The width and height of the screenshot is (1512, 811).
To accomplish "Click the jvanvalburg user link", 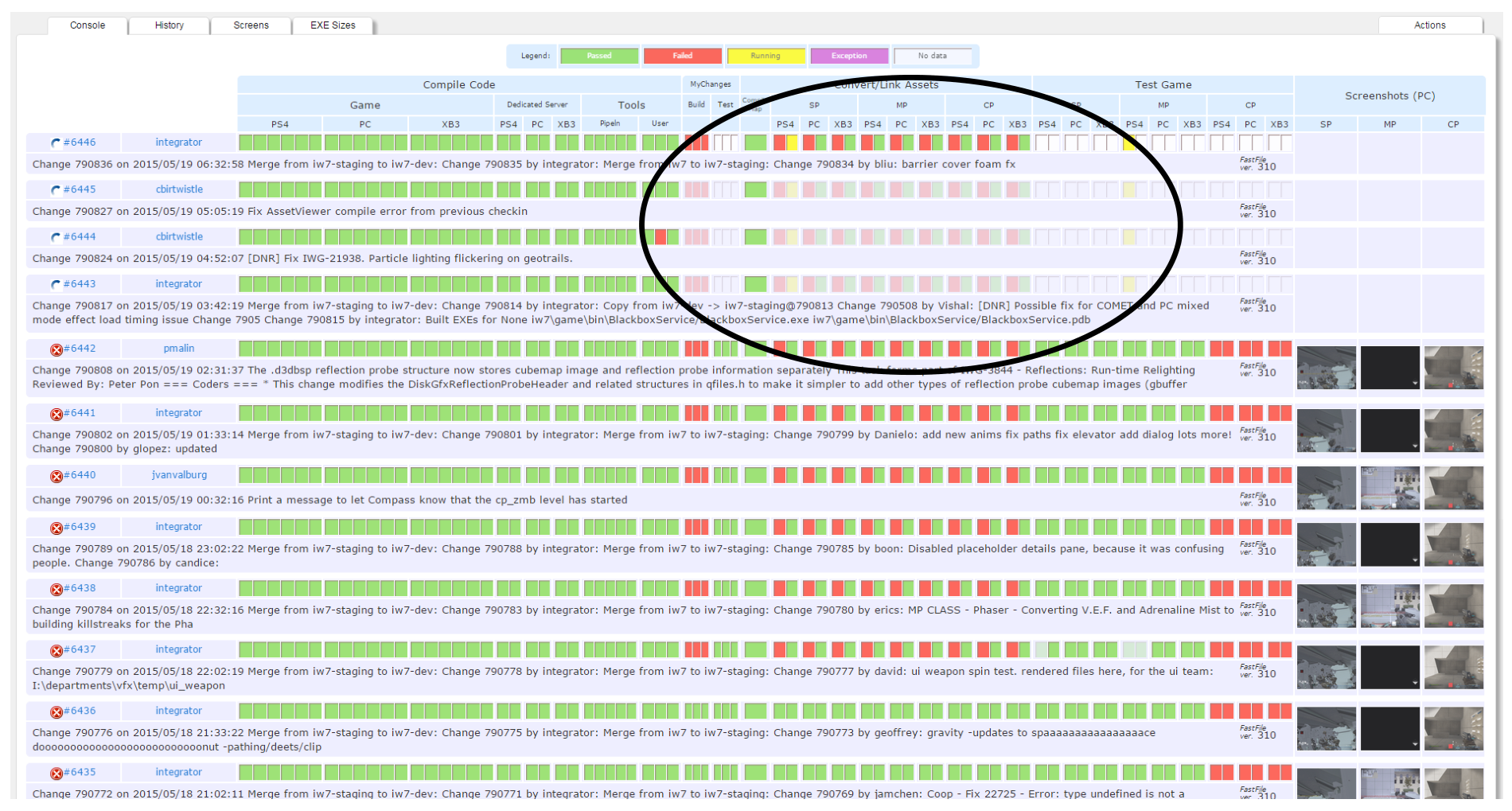I will tap(179, 475).
